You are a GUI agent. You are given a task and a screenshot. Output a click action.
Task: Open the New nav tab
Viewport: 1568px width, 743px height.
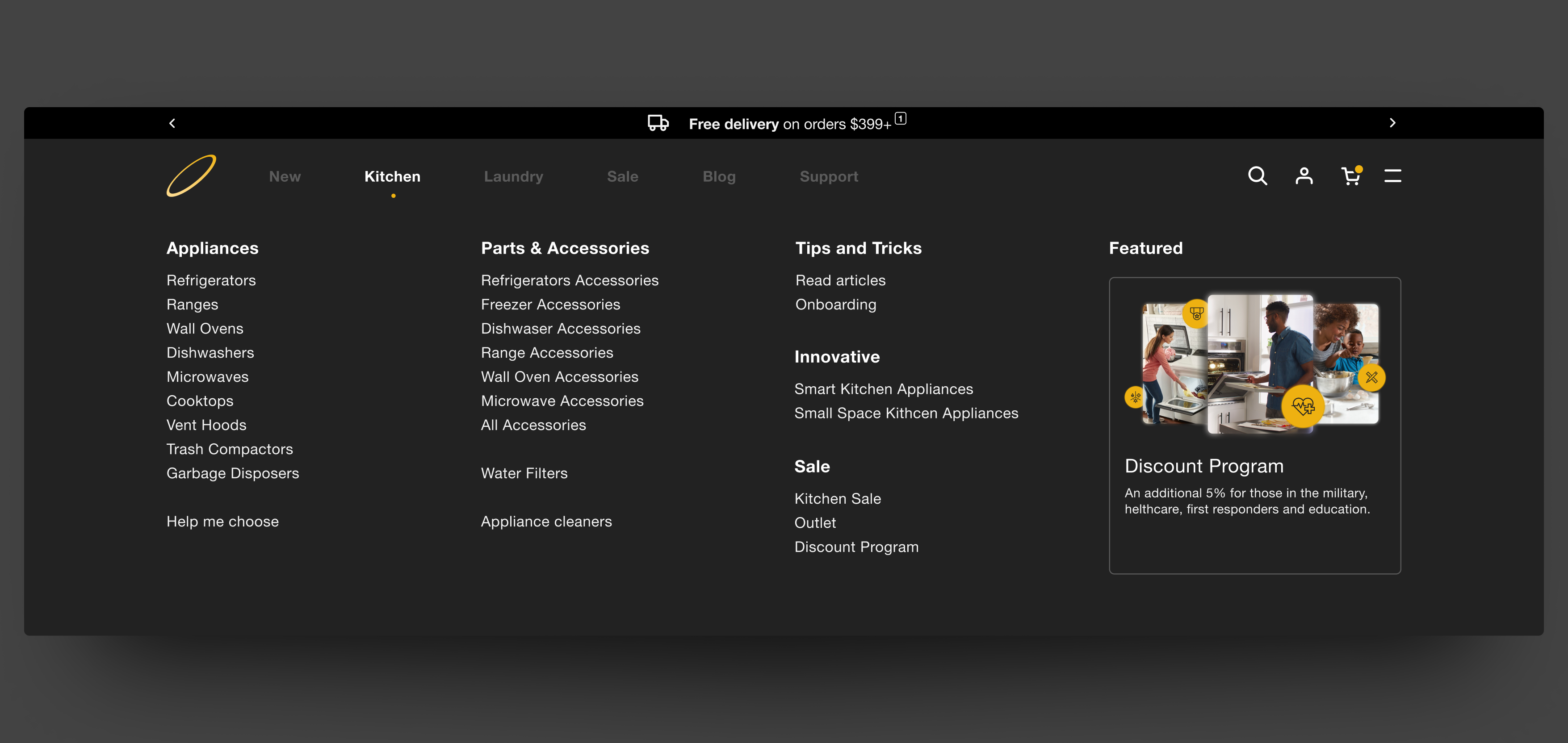pos(285,176)
